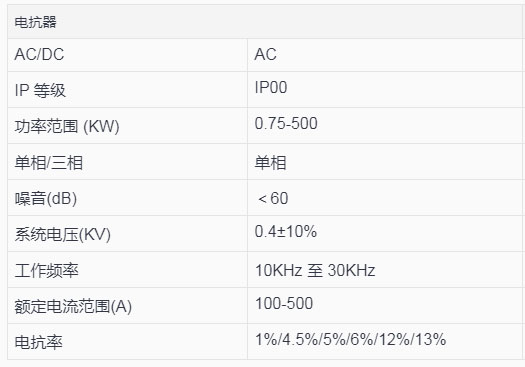Select the 系统电压(KV) label
This screenshot has height=367, width=525.
coord(62,234)
